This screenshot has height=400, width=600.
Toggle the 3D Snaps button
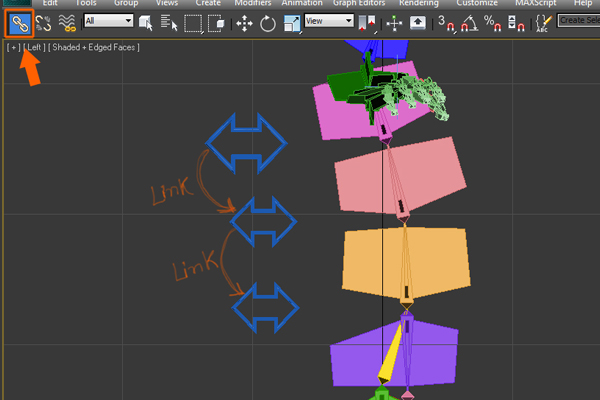(x=447, y=23)
